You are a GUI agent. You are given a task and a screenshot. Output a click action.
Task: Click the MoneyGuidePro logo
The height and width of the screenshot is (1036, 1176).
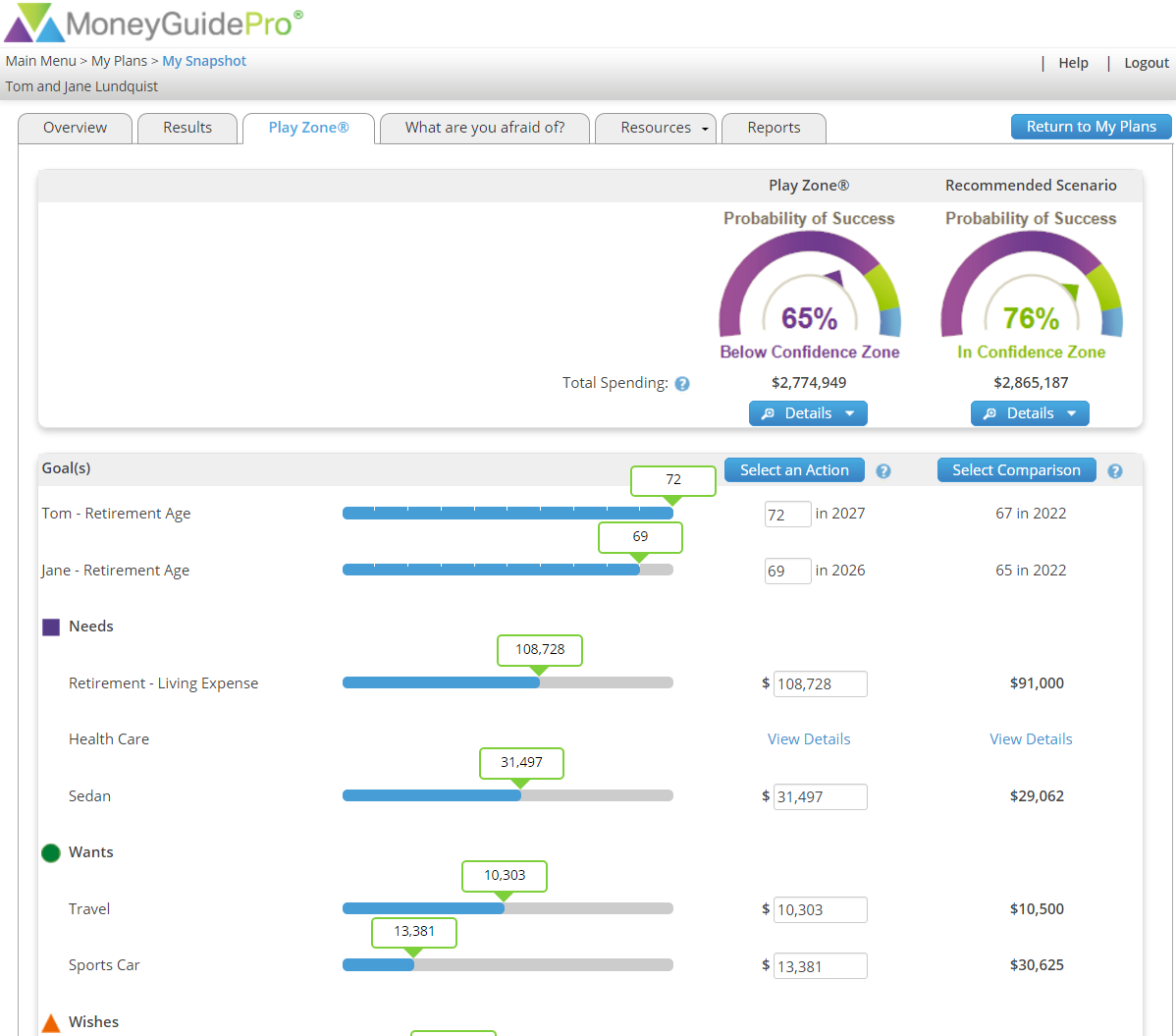pyautogui.click(x=152, y=22)
